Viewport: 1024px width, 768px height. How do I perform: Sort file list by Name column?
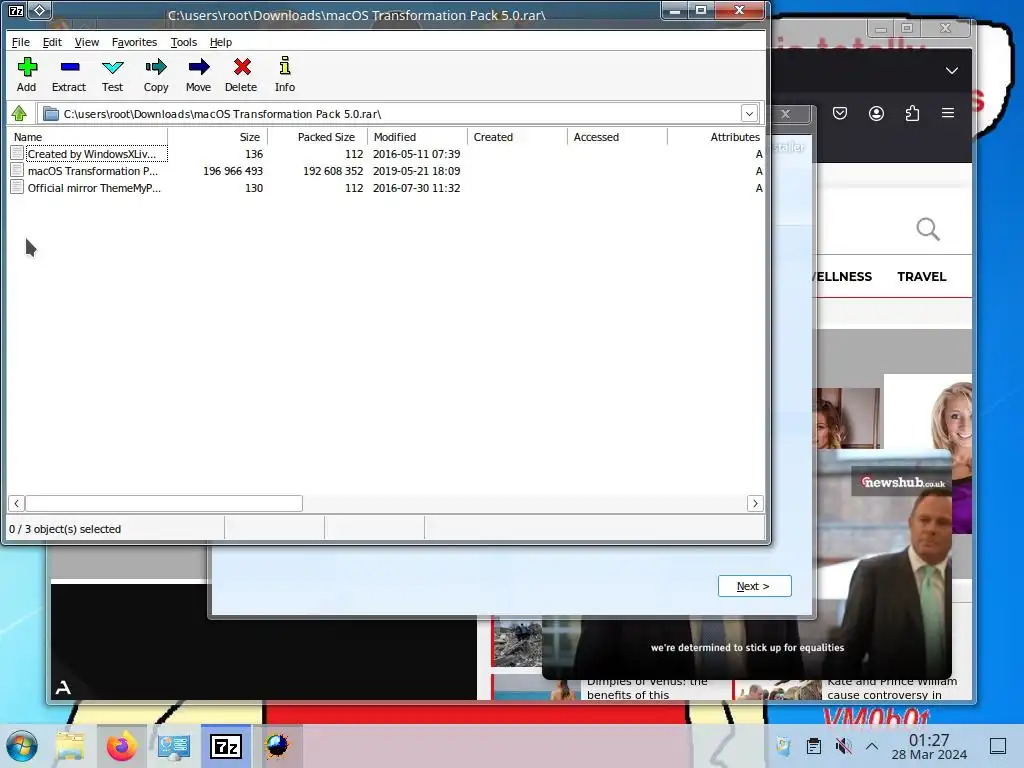coord(88,137)
